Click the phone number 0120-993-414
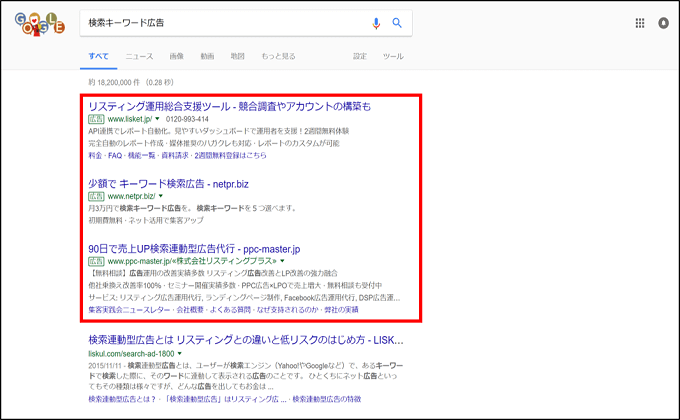 [x=187, y=119]
